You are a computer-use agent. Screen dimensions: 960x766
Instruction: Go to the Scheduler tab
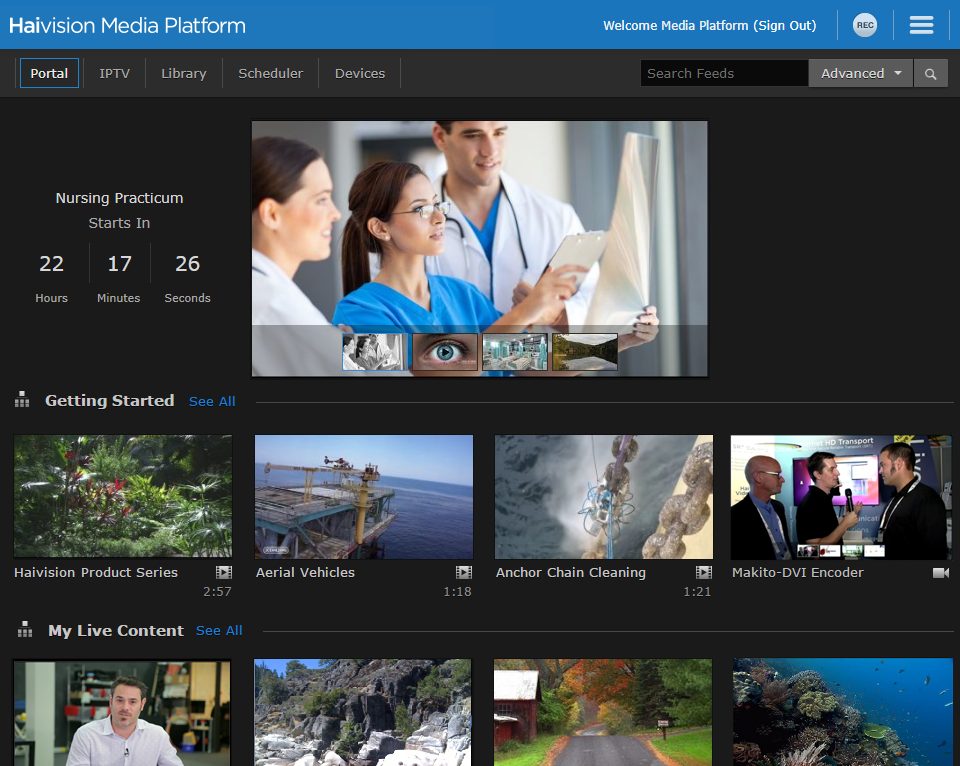pos(270,73)
